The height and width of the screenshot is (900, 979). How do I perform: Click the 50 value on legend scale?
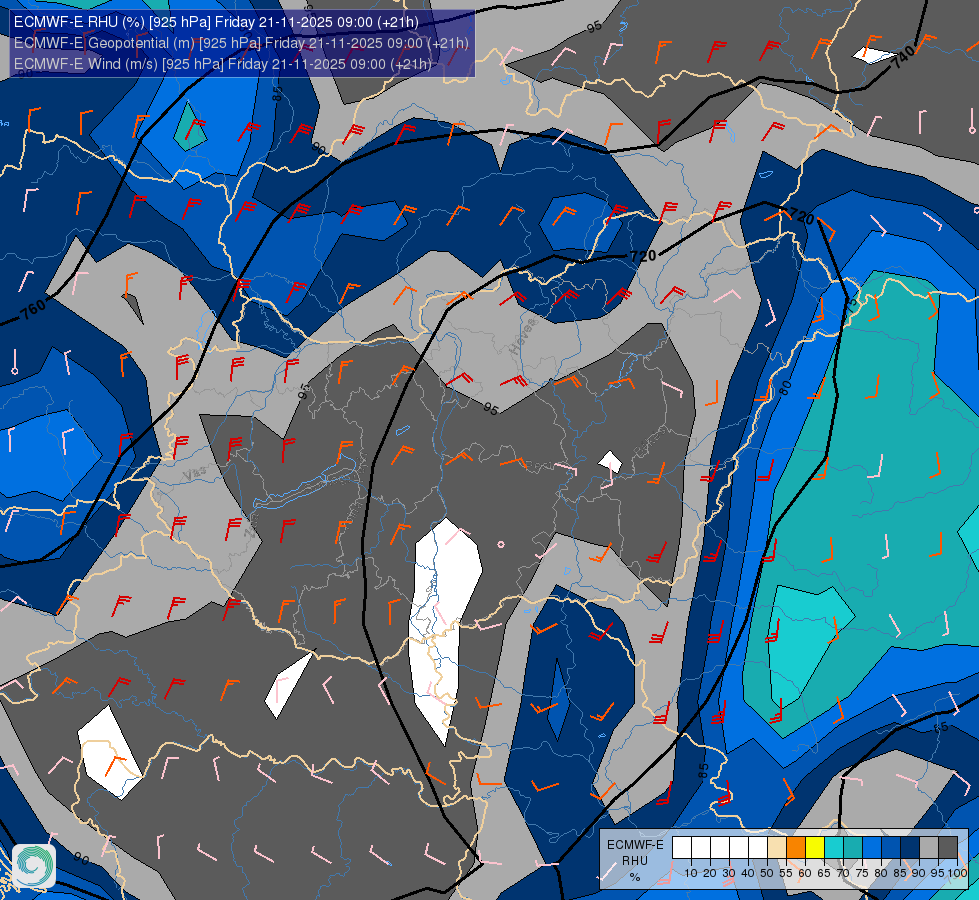767,873
